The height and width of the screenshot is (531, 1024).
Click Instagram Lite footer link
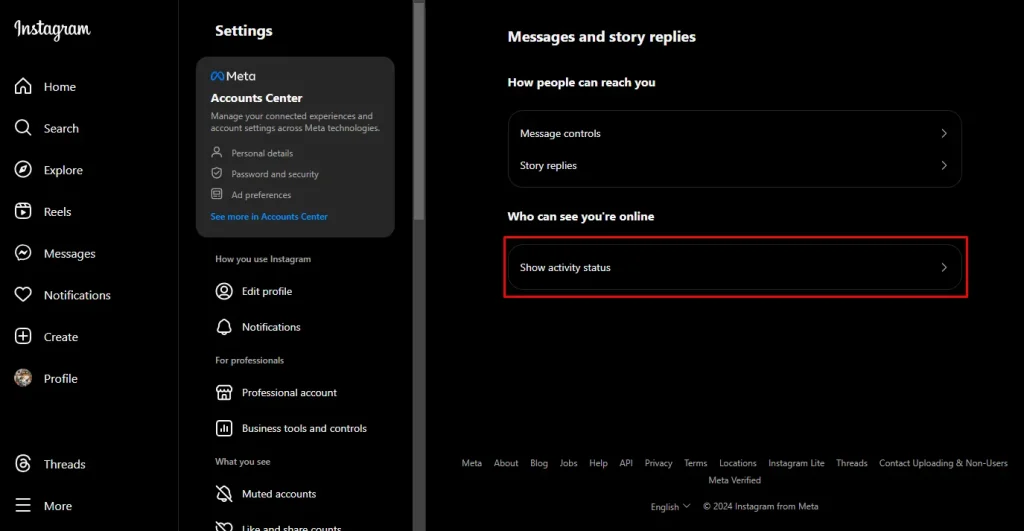(x=796, y=463)
